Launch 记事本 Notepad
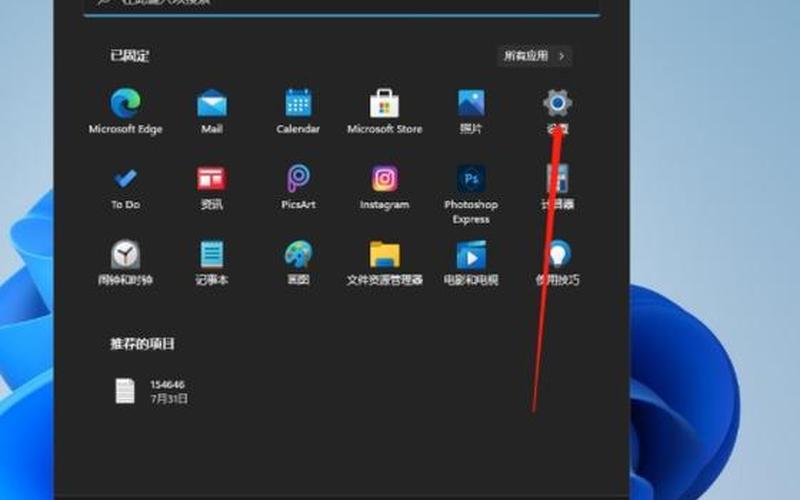Image resolution: width=800 pixels, height=500 pixels. tap(212, 263)
